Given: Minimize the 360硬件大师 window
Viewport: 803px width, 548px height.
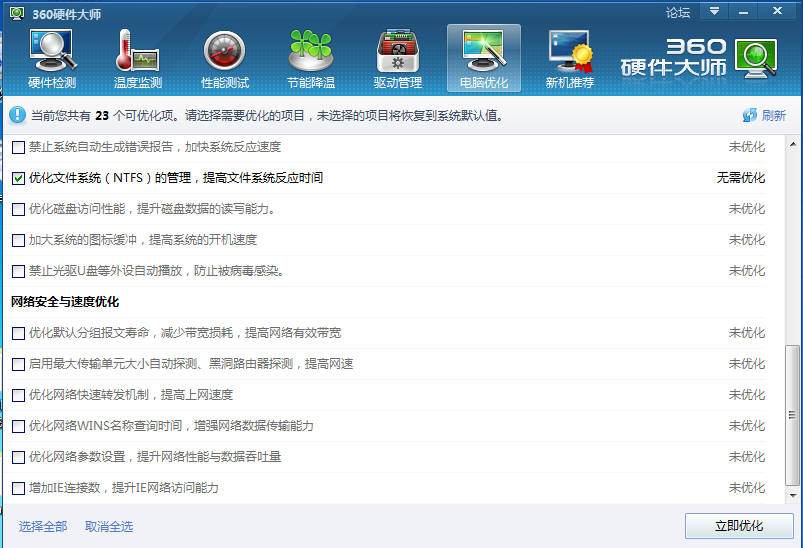Looking at the screenshot, I should (x=744, y=11).
